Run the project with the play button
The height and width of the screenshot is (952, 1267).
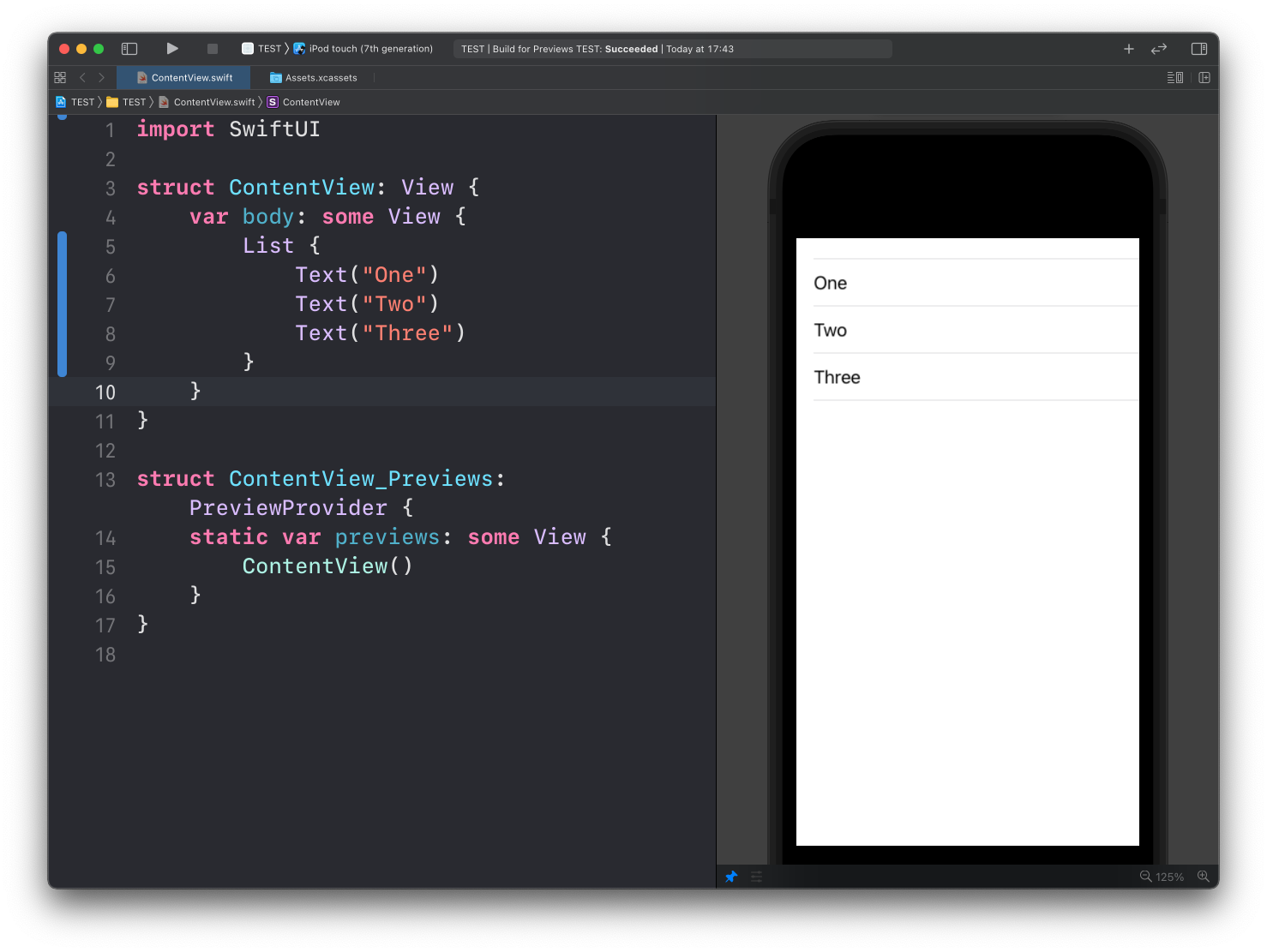(x=172, y=49)
